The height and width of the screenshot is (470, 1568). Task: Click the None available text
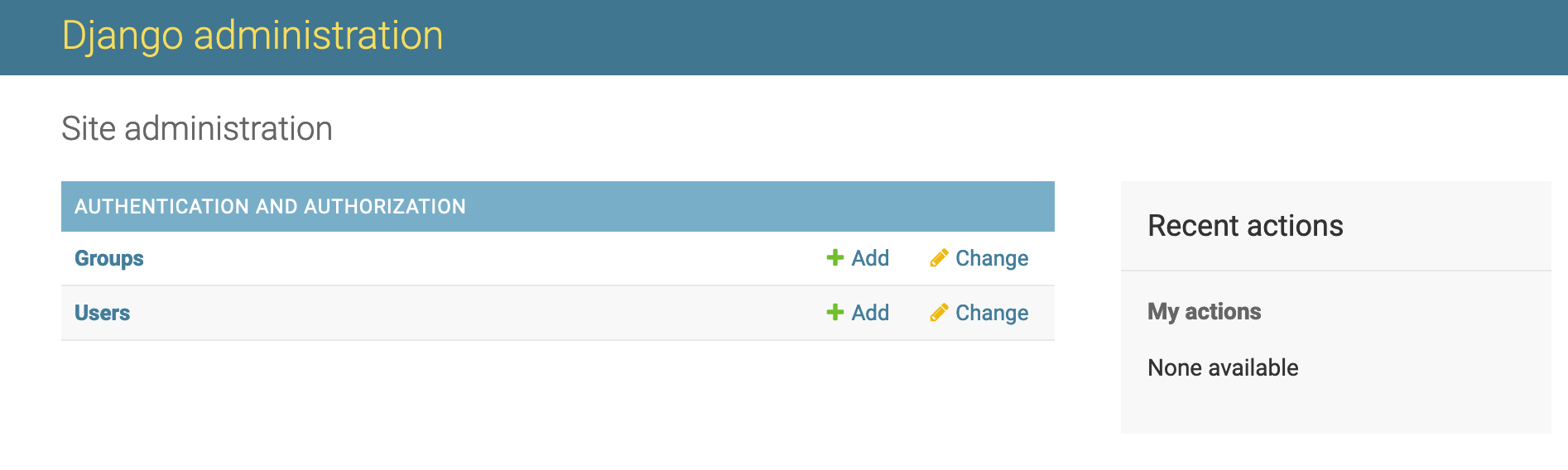[x=1223, y=367]
